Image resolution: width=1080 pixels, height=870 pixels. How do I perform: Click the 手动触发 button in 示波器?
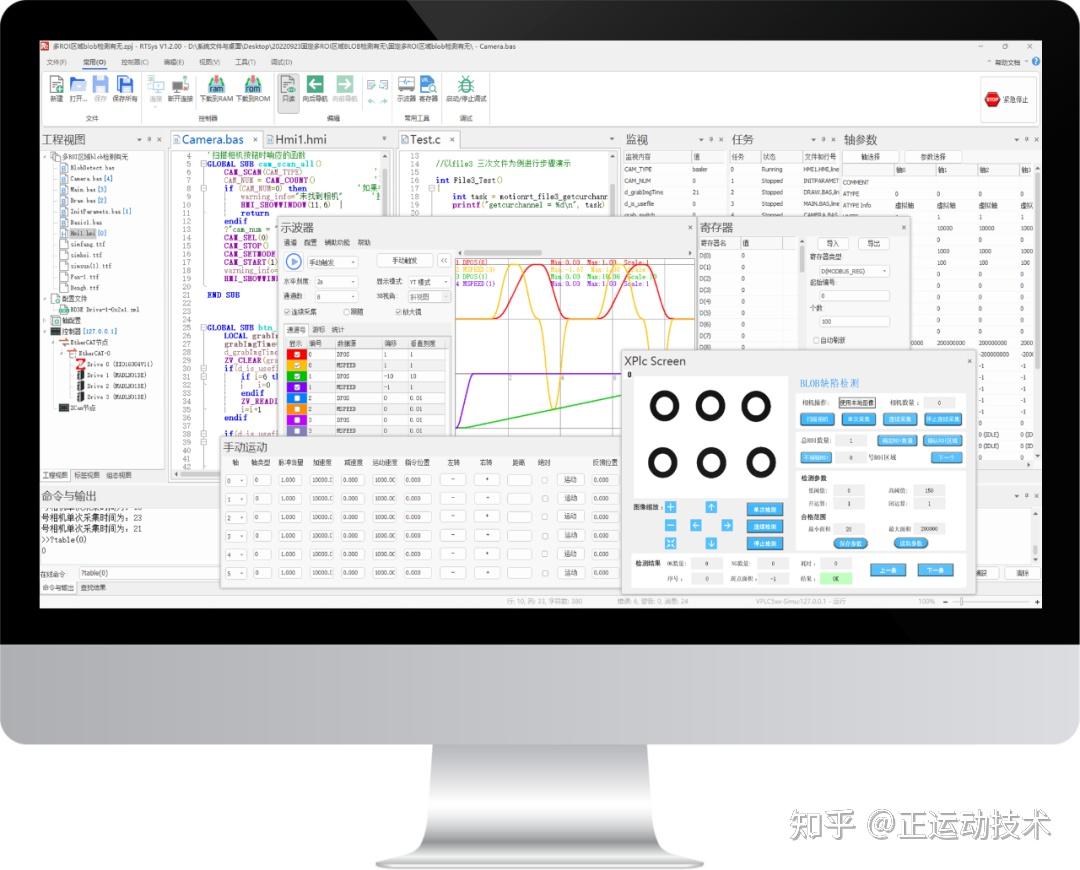(405, 261)
